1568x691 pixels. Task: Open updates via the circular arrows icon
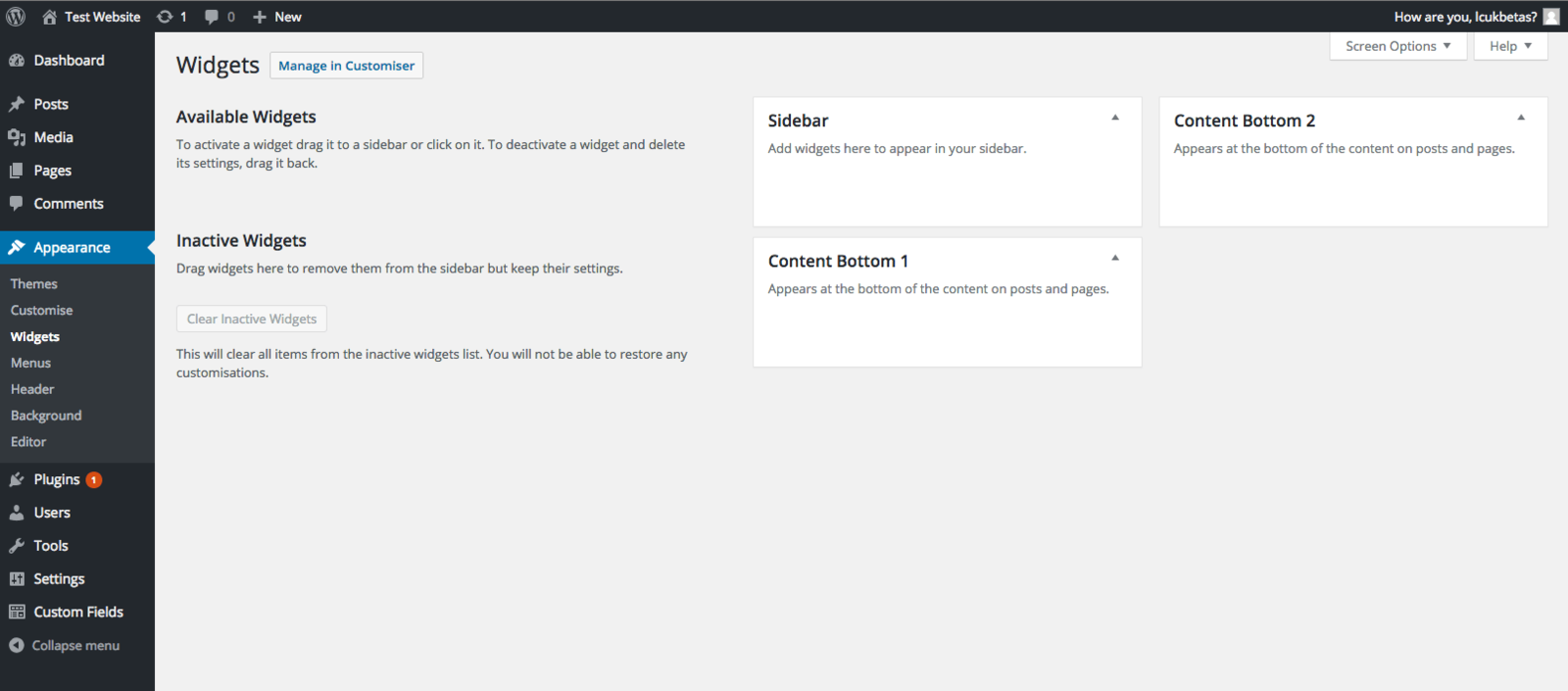tap(165, 17)
